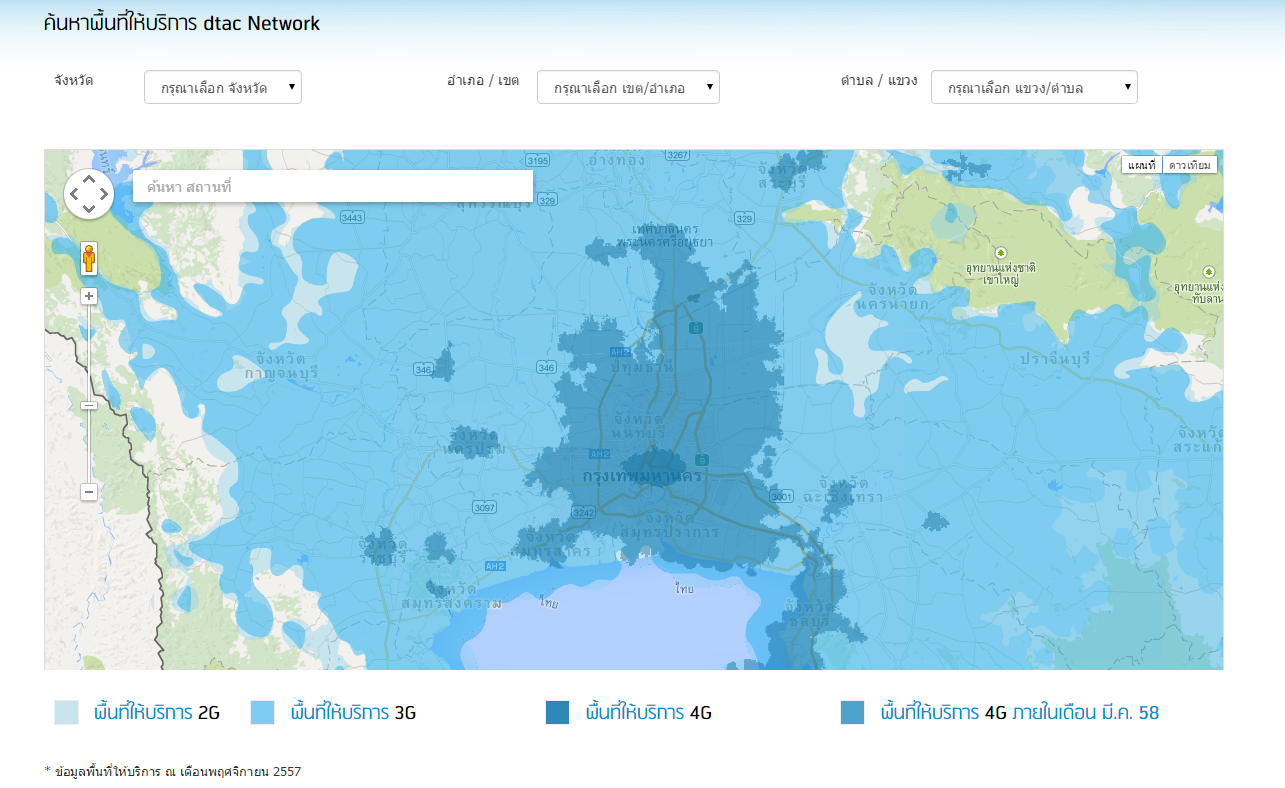Click the Thap Lan national park tree marker
The height and width of the screenshot is (788, 1285).
(1209, 271)
